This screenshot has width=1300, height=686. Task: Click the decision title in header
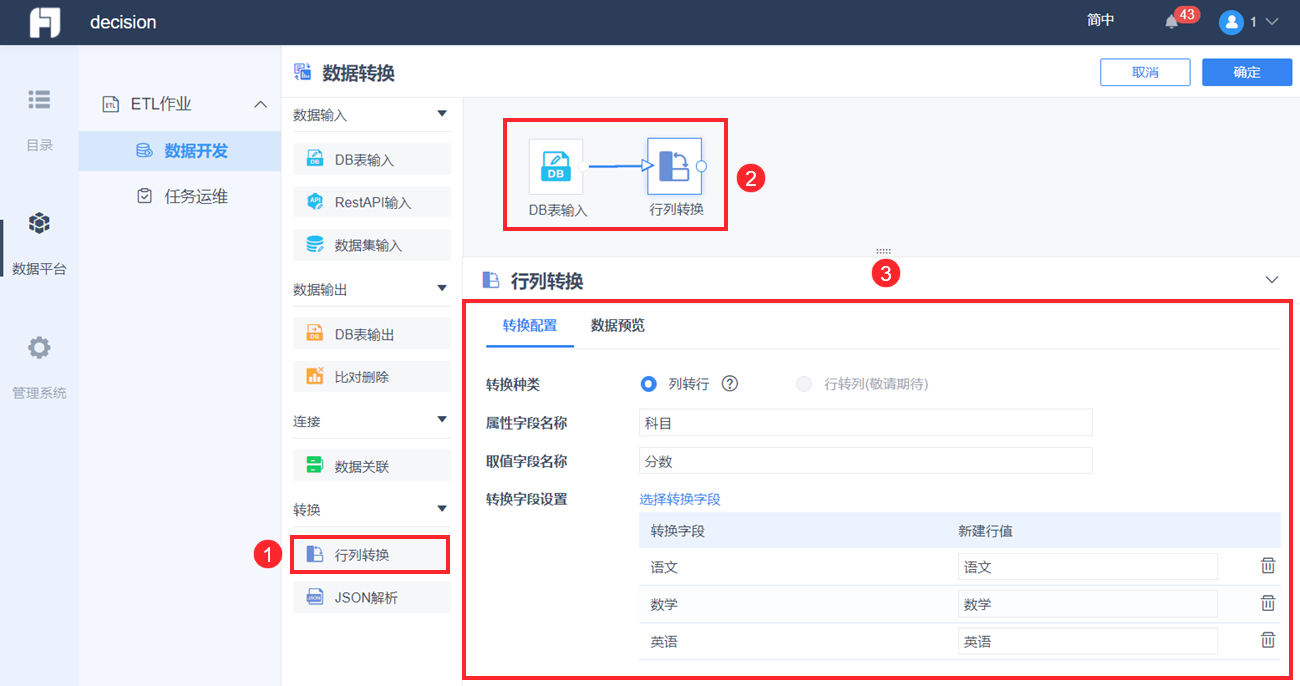point(123,22)
